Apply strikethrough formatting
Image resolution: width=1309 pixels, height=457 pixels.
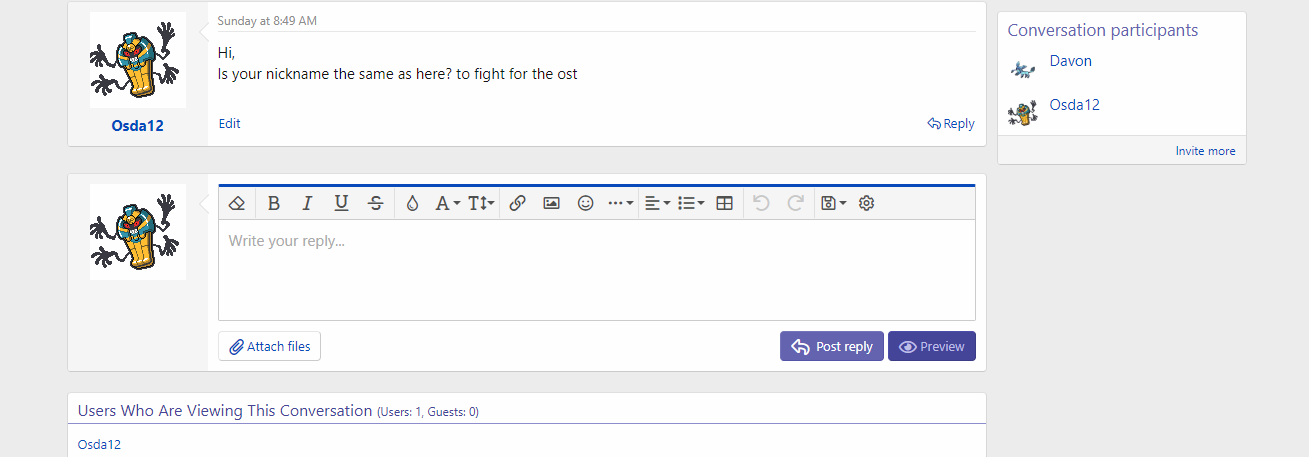click(x=375, y=203)
